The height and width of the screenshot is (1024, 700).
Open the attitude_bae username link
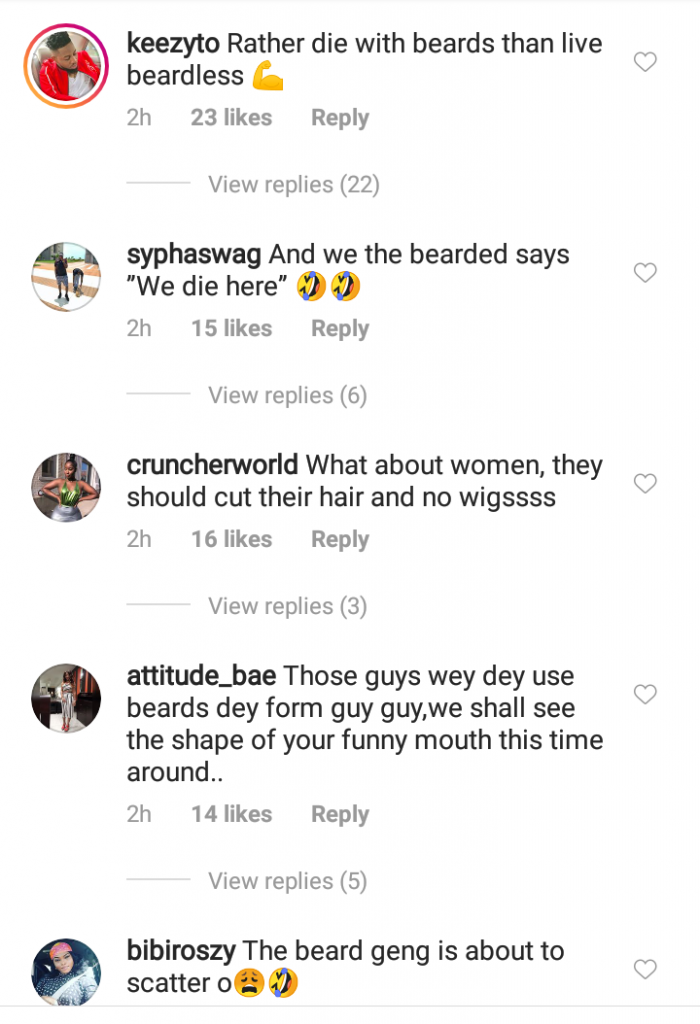202,676
